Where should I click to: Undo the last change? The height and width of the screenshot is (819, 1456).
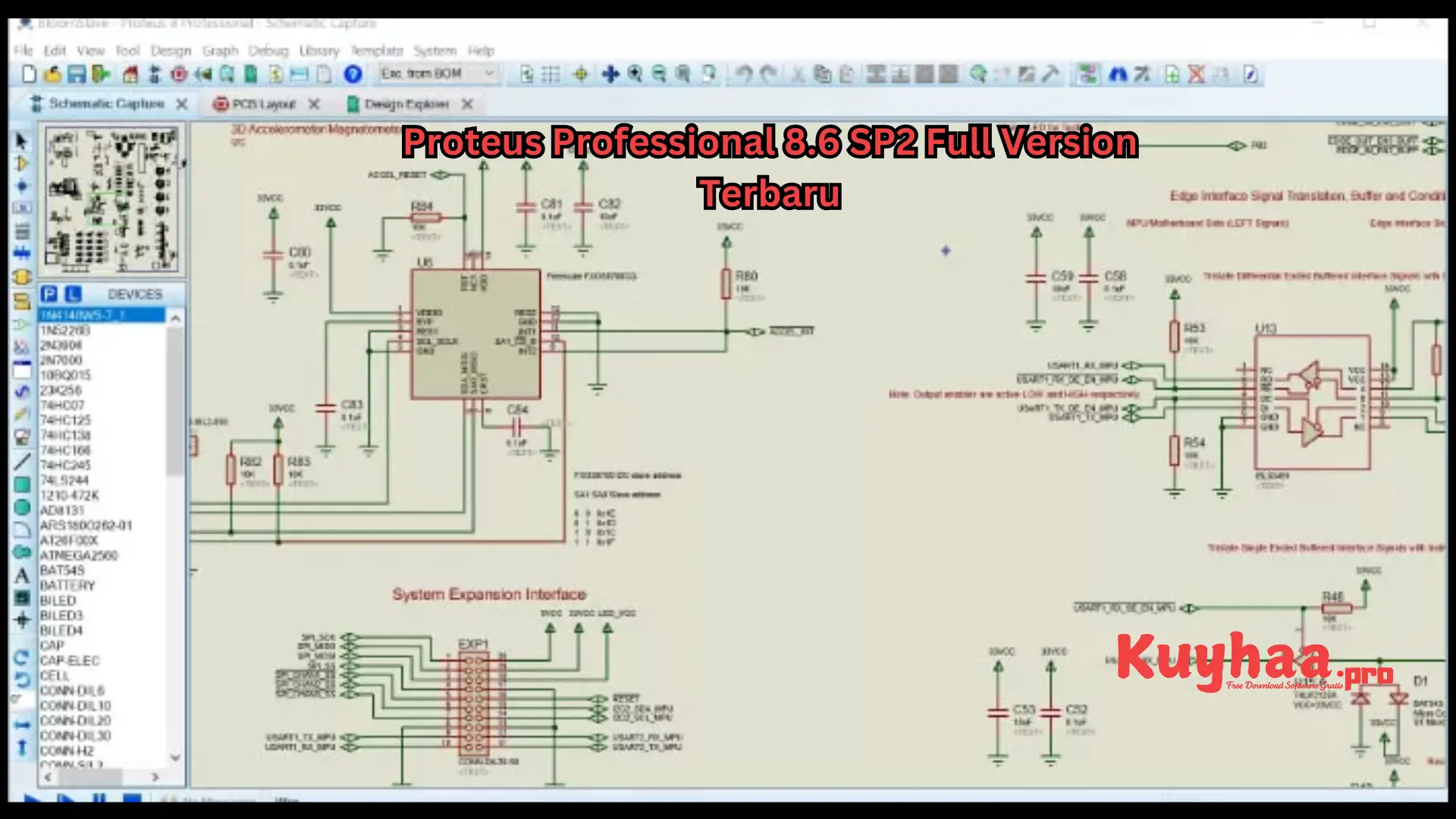tap(744, 74)
